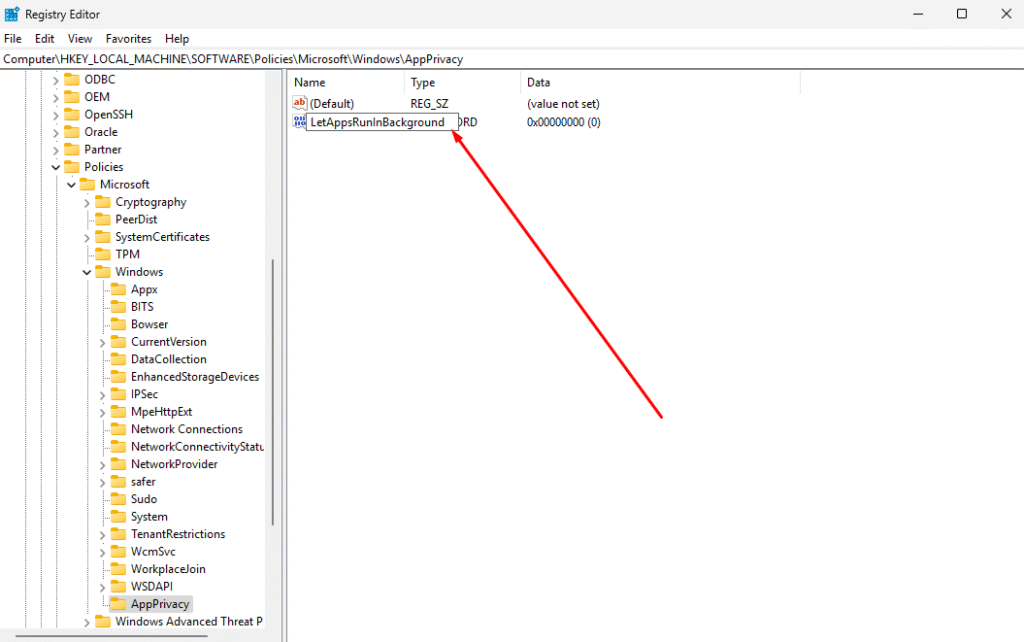The width and height of the screenshot is (1024, 642).
Task: Click the DataCollection folder icon
Action: click(x=118, y=359)
